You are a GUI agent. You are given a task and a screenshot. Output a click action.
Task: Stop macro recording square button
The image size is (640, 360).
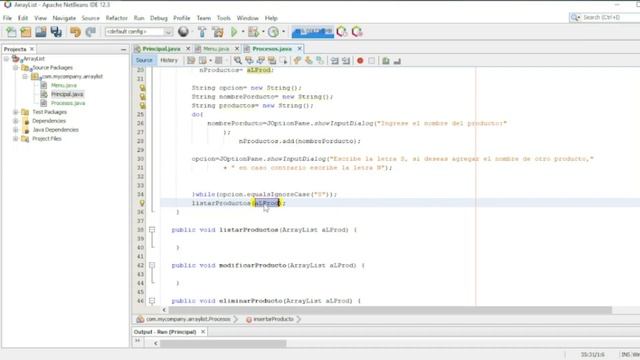pos(371,61)
